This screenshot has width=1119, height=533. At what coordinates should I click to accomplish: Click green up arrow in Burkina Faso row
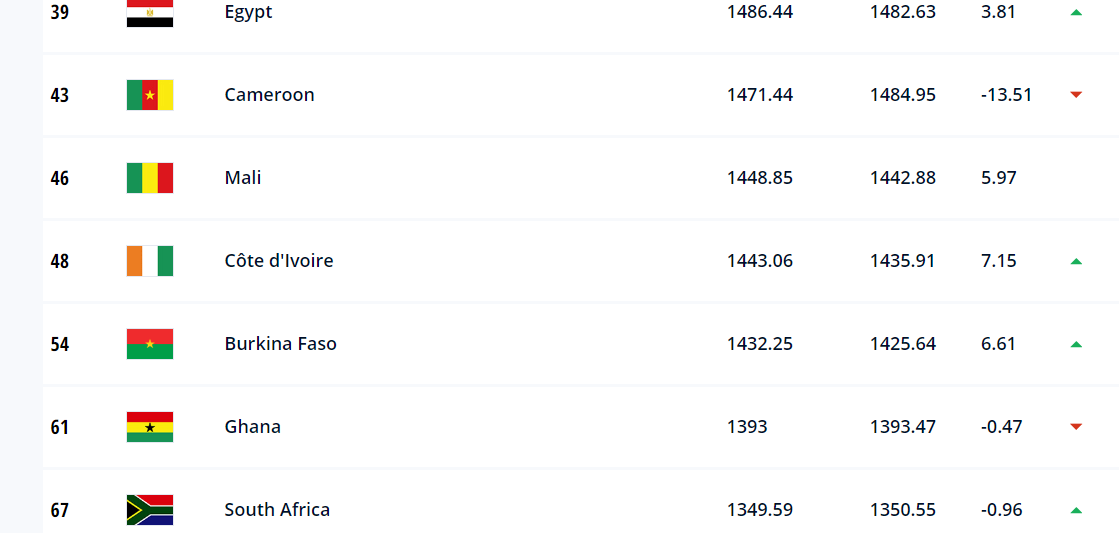pyautogui.click(x=1076, y=344)
